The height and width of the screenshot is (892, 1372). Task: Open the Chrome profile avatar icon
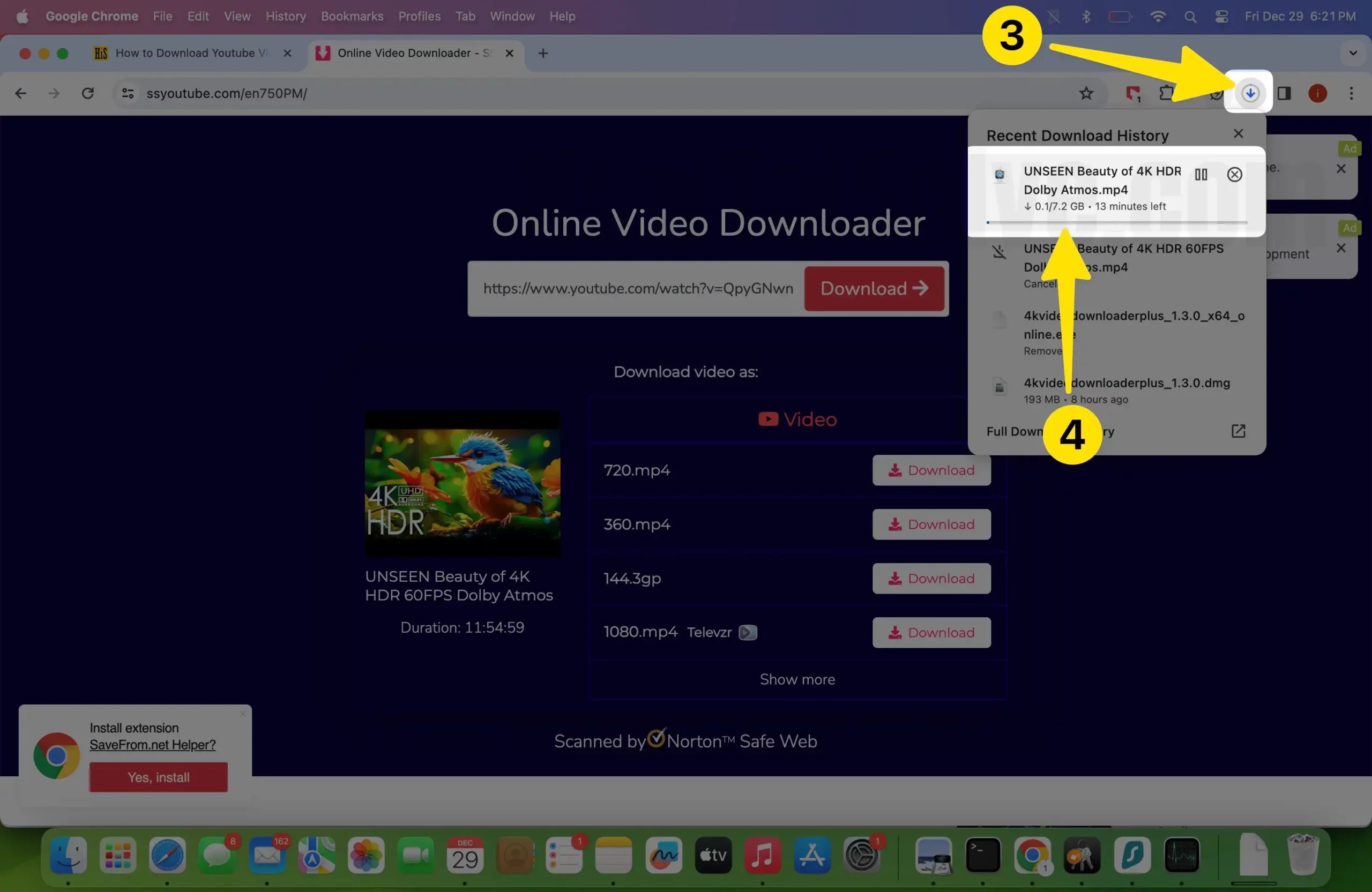click(x=1317, y=93)
